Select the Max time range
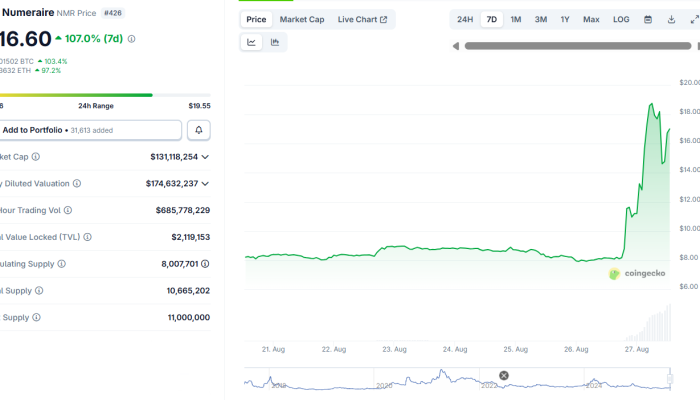Screen dimensions: 700x400 (x=591, y=19)
